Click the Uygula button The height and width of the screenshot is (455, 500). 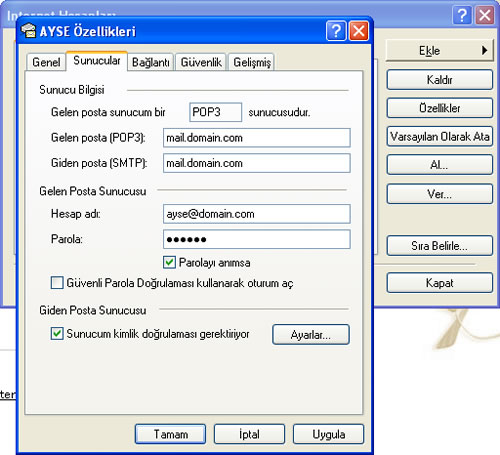click(328, 434)
